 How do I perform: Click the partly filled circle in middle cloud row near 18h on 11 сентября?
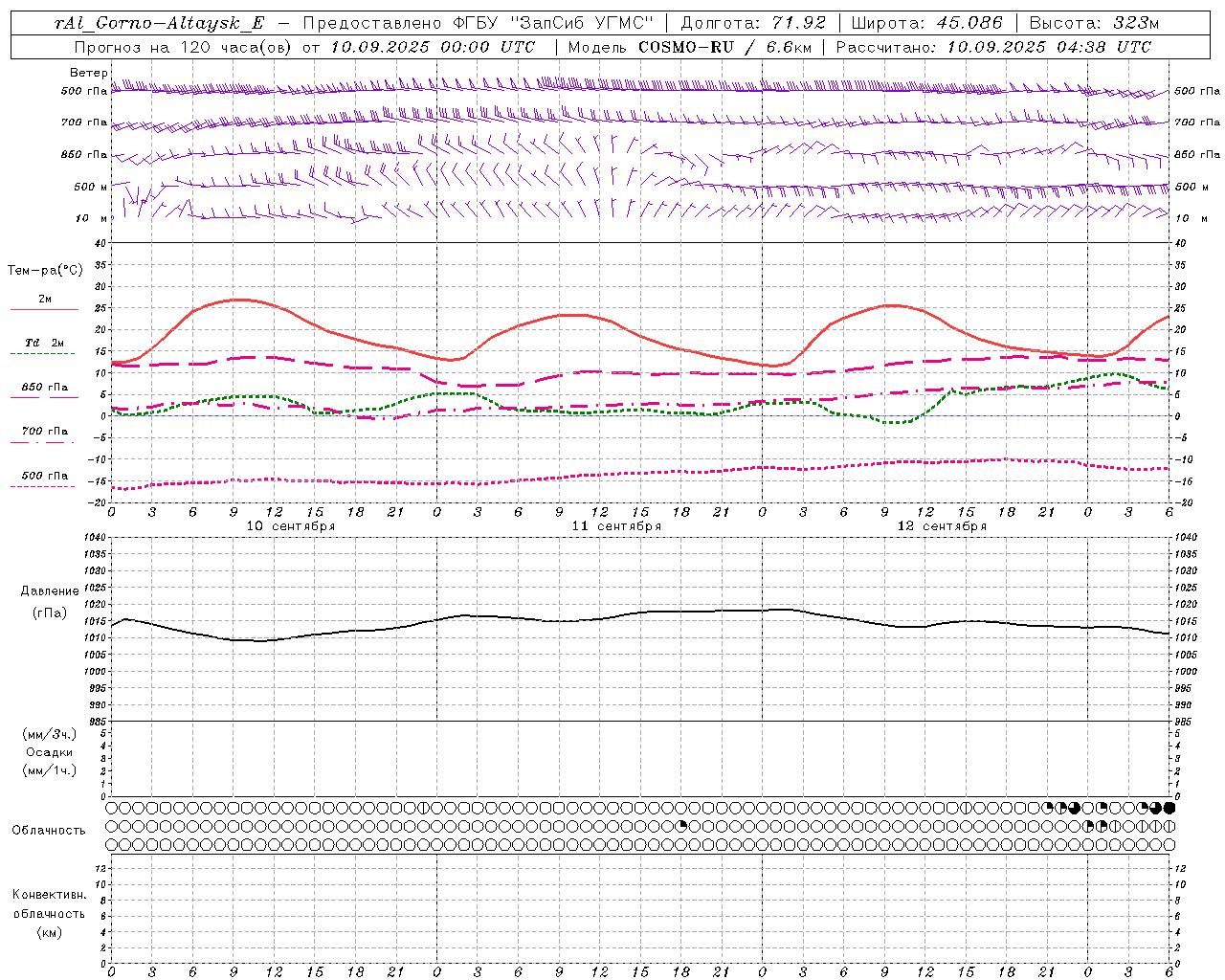coord(681,826)
